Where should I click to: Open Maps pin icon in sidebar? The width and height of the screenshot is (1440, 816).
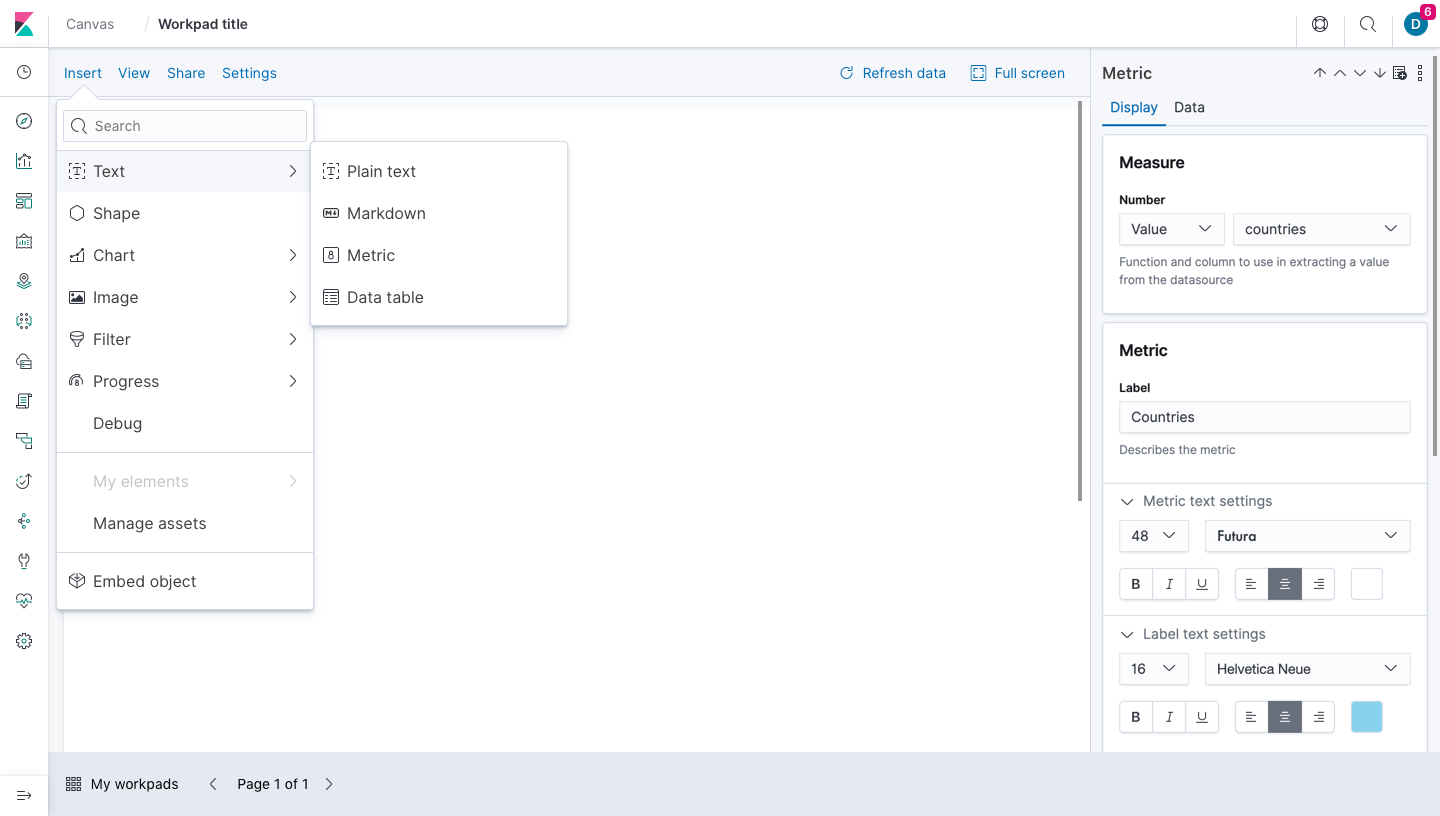(x=24, y=281)
